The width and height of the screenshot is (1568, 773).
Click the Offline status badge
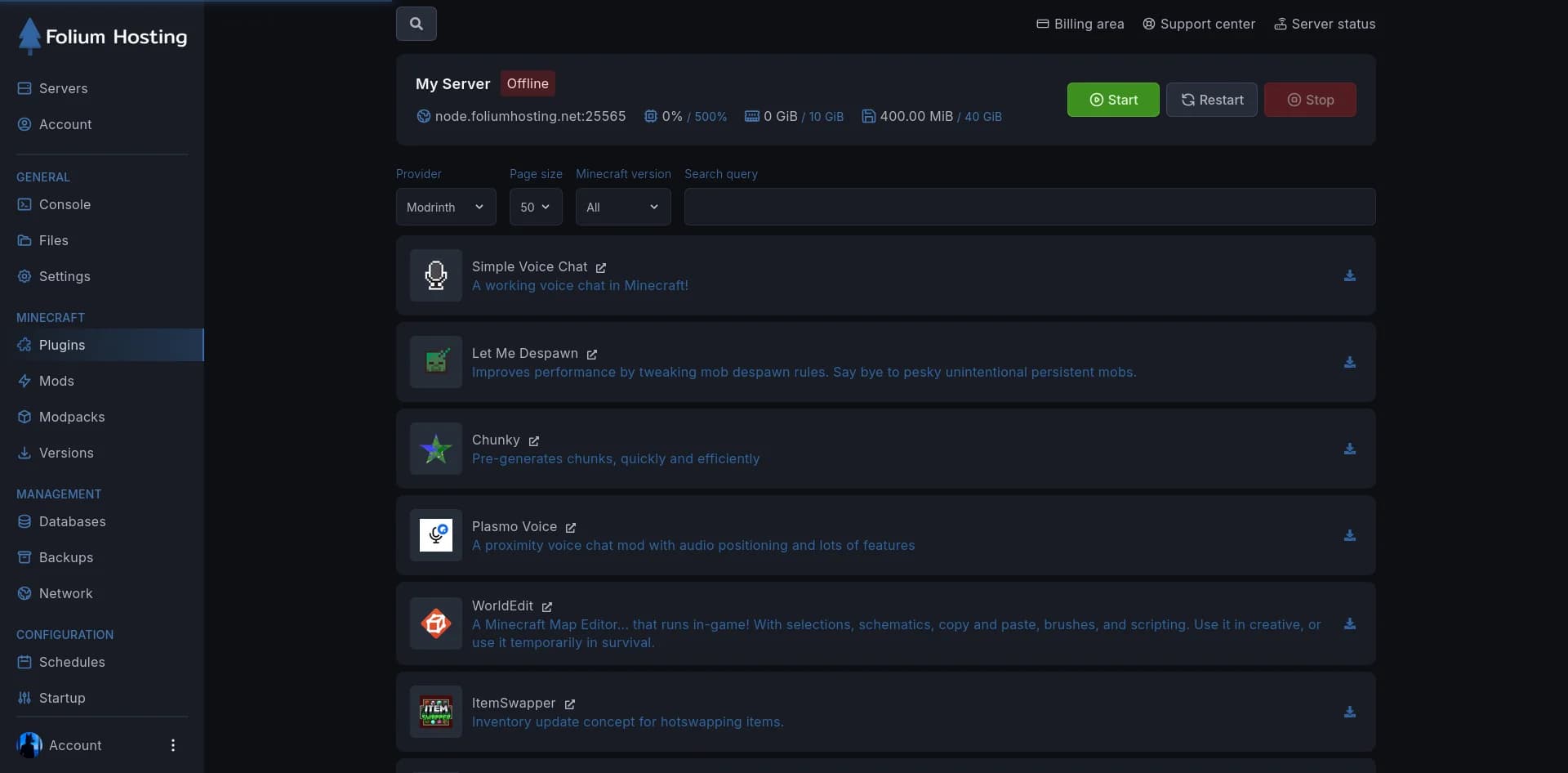pos(528,83)
